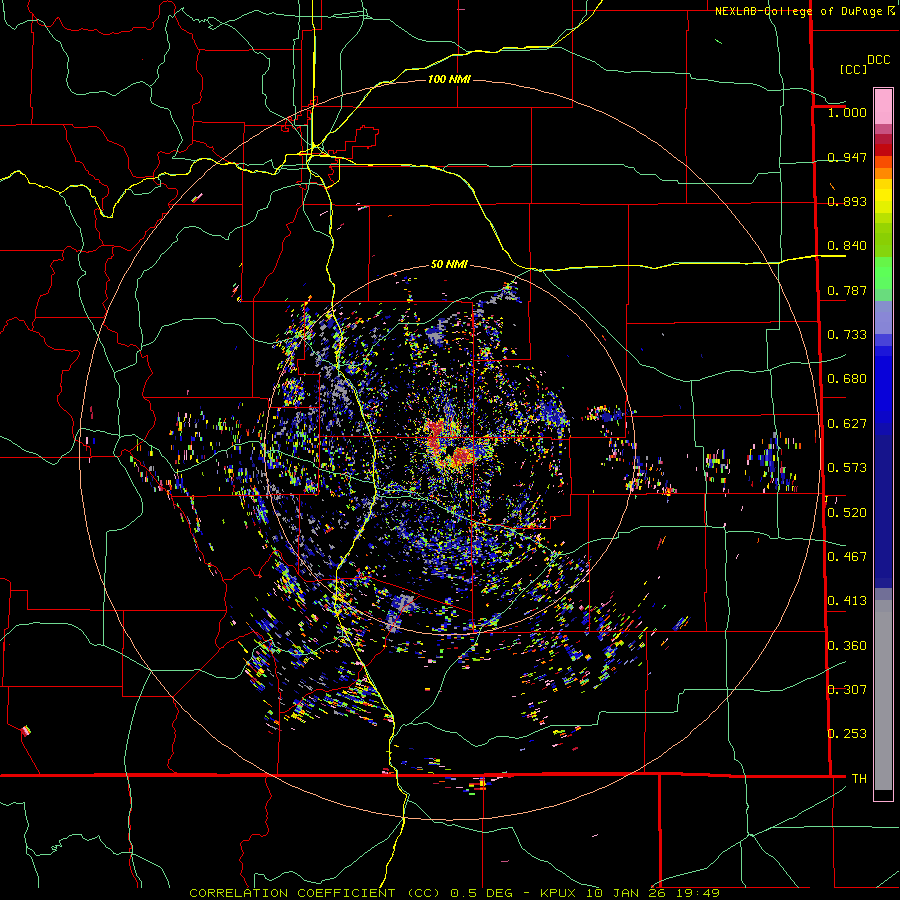Click the 19:49 timestamp text

point(697,893)
